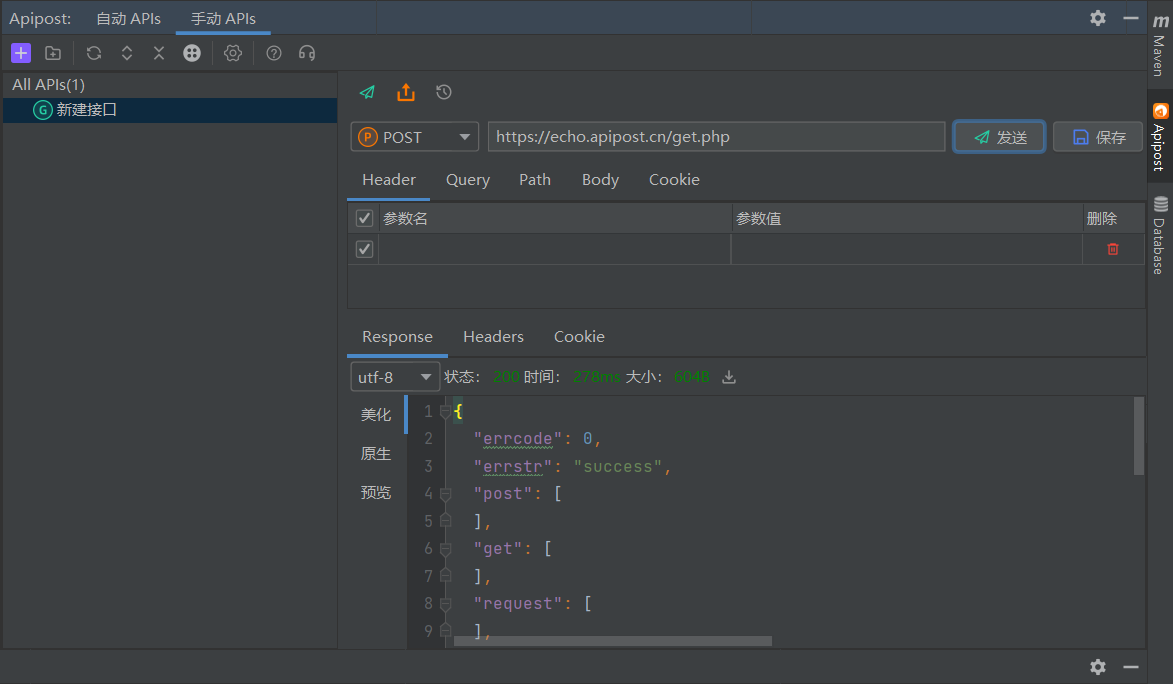Click the 参数值 column header
Viewport: 1173px width, 684px height.
(x=907, y=219)
